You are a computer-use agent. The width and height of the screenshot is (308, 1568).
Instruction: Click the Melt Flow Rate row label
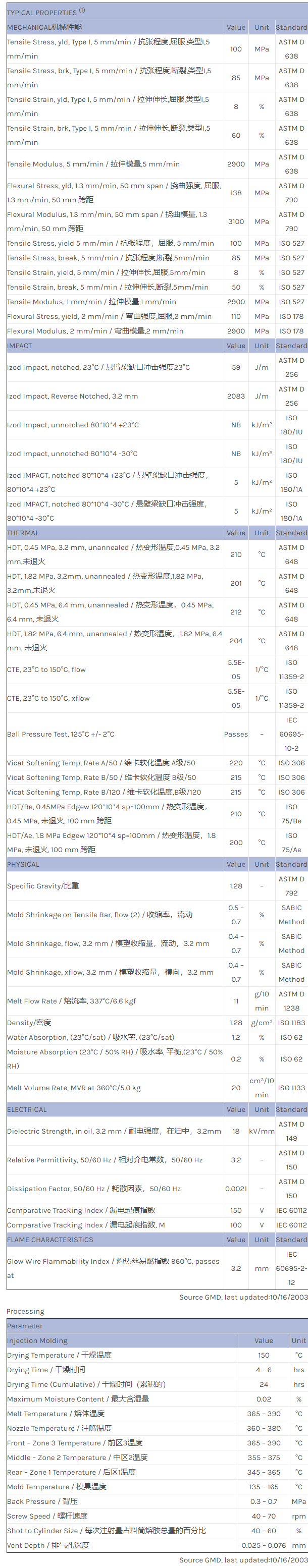[x=71, y=1001]
